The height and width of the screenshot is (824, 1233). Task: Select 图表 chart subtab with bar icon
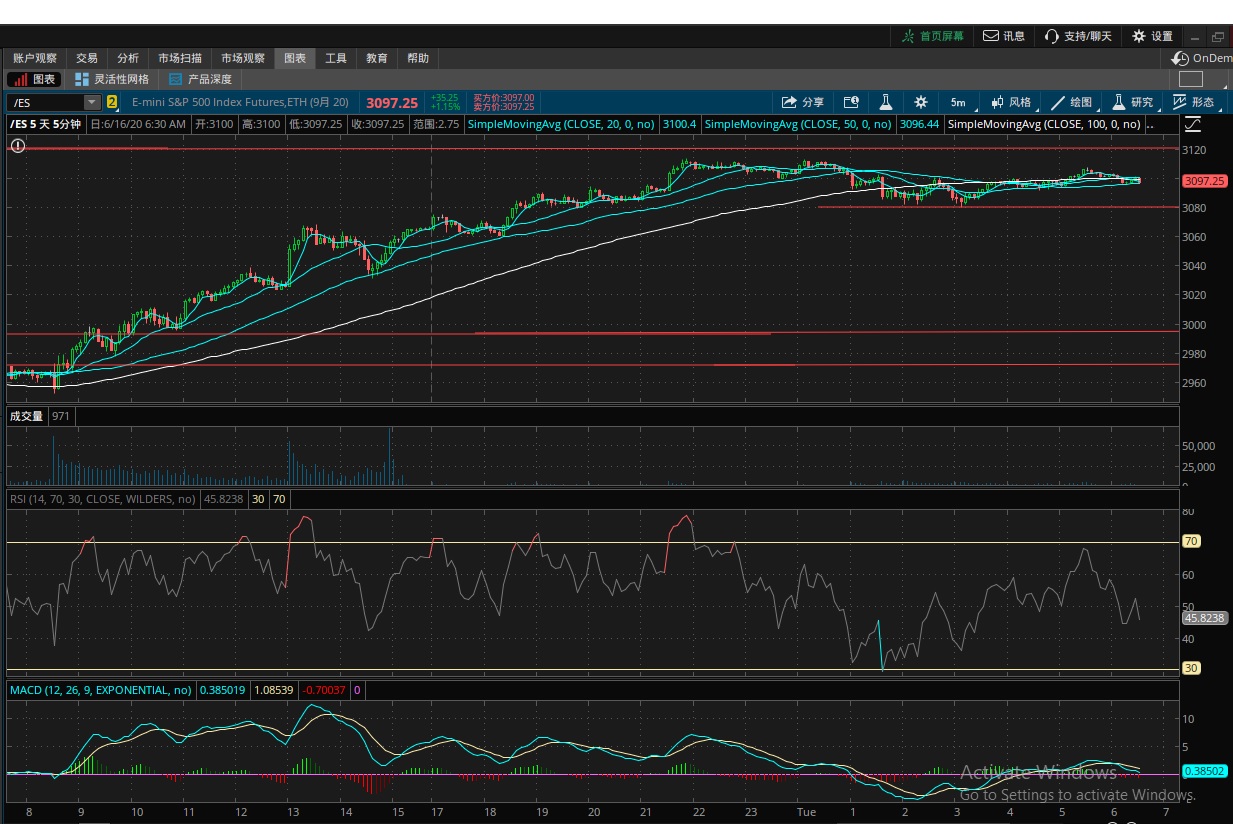(36, 79)
